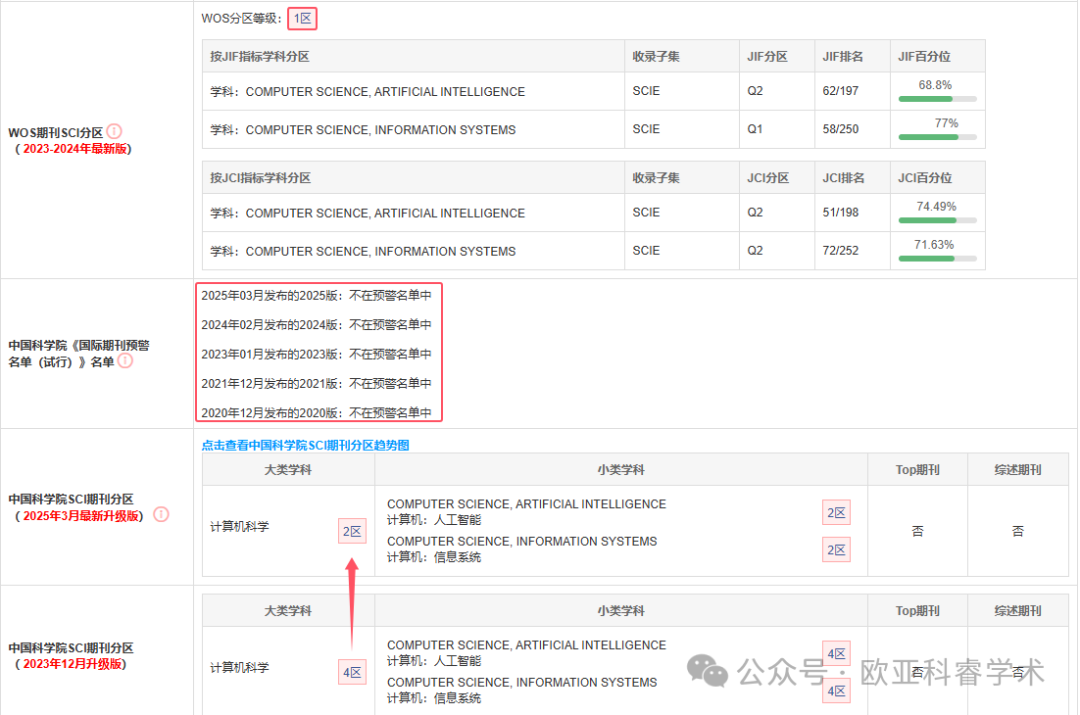Image resolution: width=1080 pixels, height=715 pixels.
Task: Click the 否 value under 综述期刊 in the 2025 table
Action: pyautogui.click(x=1017, y=531)
